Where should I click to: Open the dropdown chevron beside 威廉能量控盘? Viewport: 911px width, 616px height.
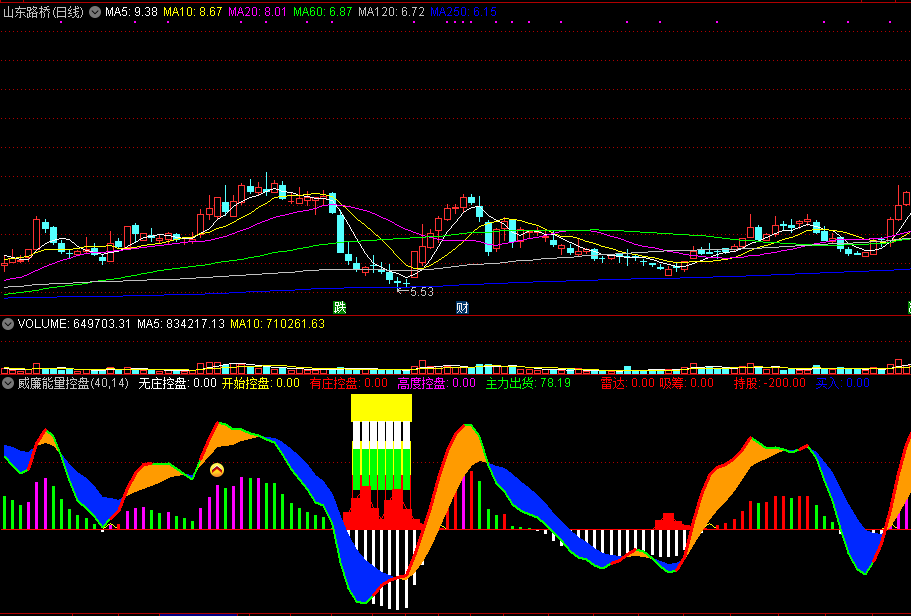[x=8, y=383]
